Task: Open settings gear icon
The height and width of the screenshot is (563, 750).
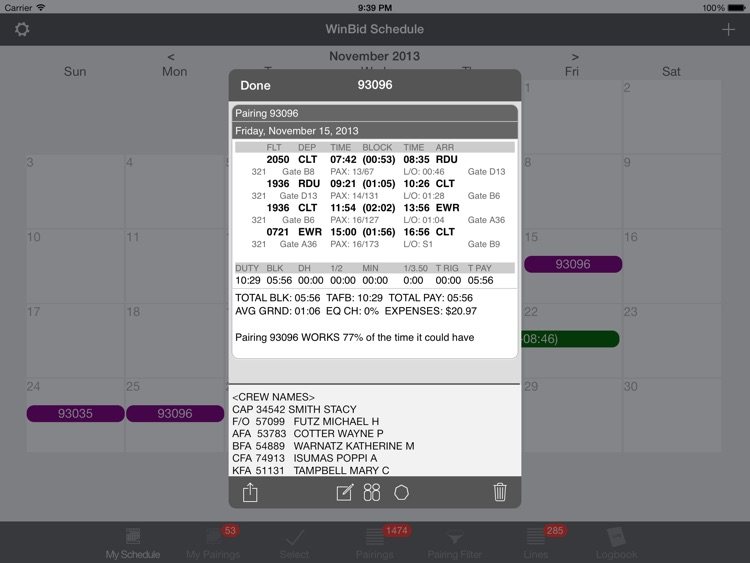Action: click(x=22, y=29)
